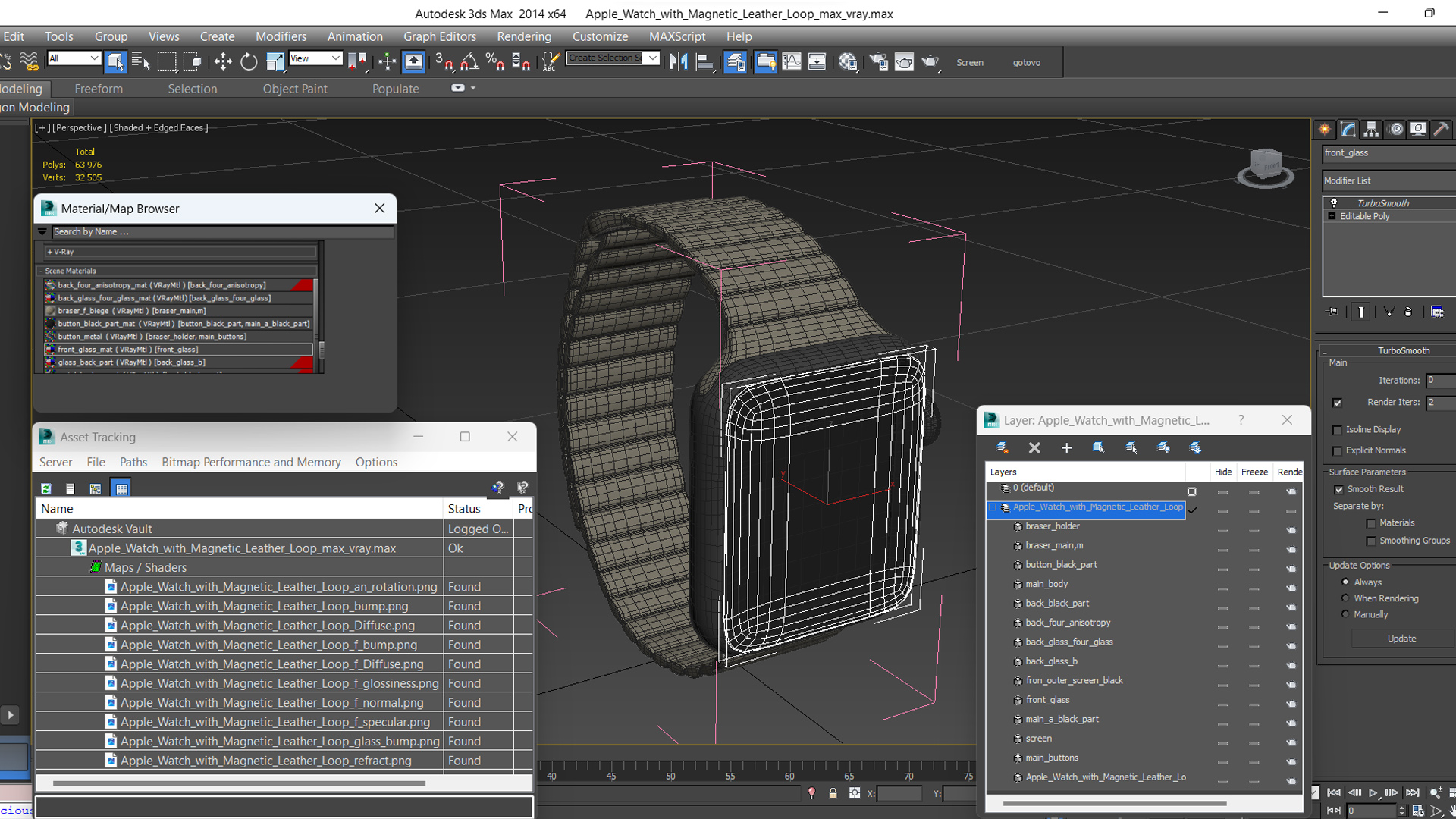The width and height of the screenshot is (1456, 819).
Task: Click the Iterations value field
Action: [1440, 381]
